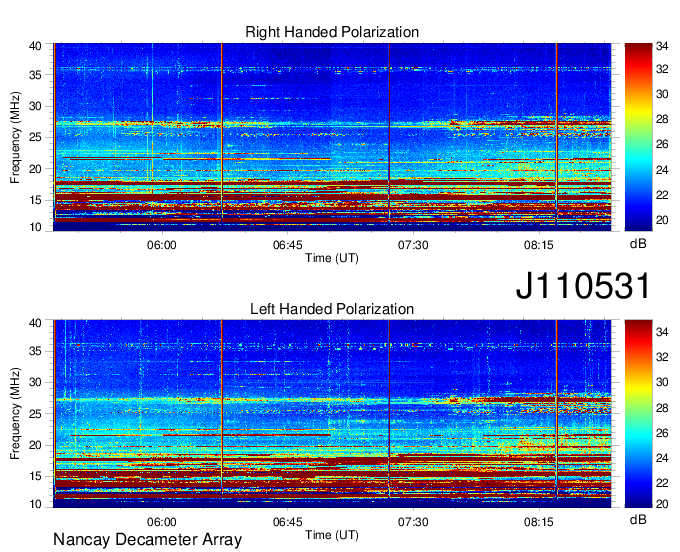Click the 32 dB label on the top color bar
Viewport: 680px width, 552px height.
pos(662,69)
